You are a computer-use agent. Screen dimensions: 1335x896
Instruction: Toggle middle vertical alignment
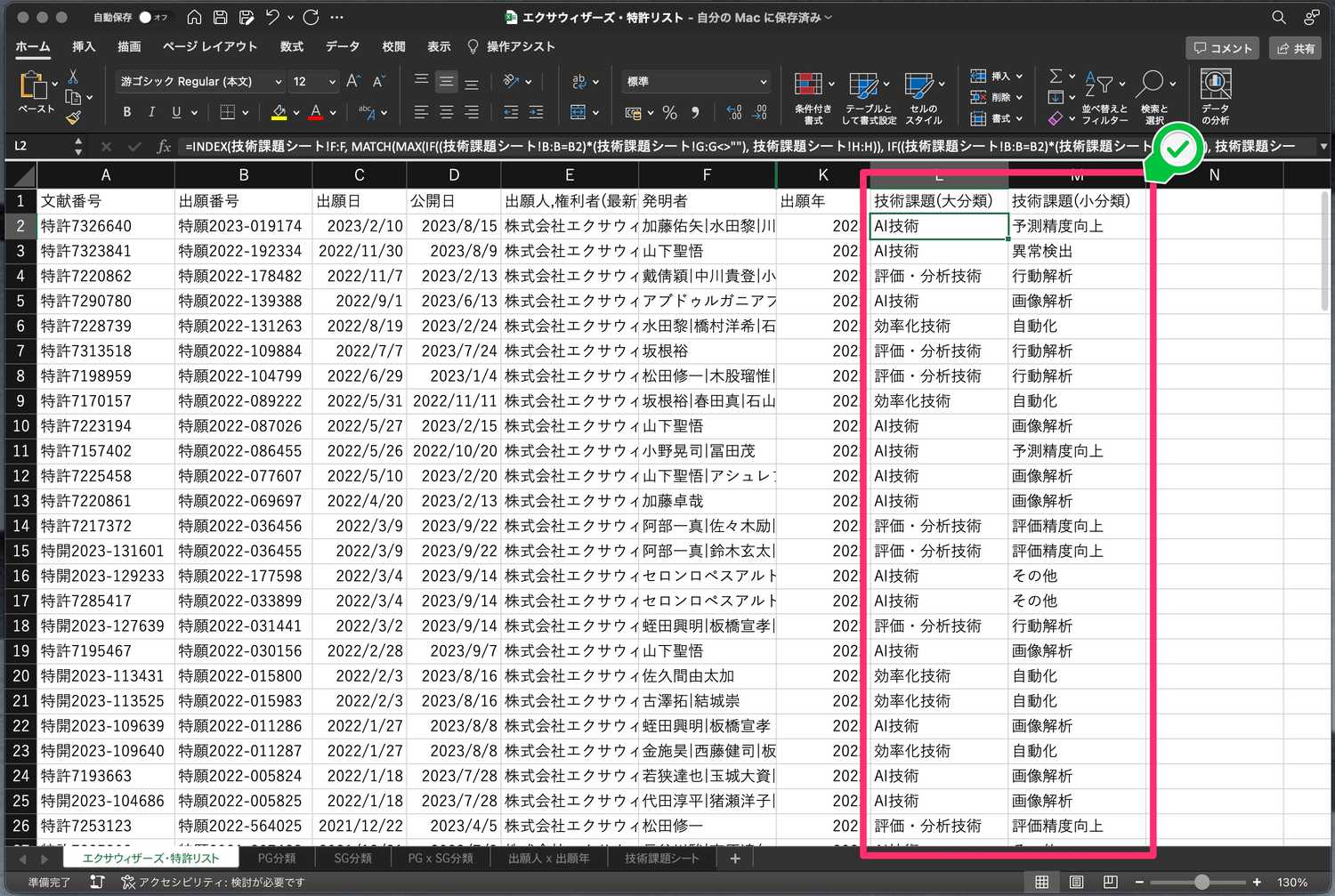tap(447, 81)
